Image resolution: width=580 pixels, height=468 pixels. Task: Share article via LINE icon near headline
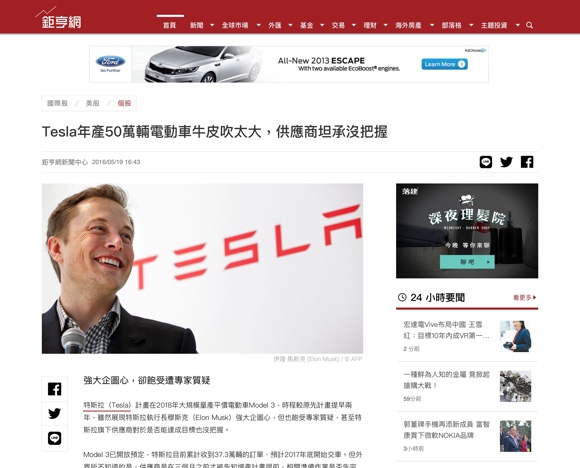(x=486, y=162)
